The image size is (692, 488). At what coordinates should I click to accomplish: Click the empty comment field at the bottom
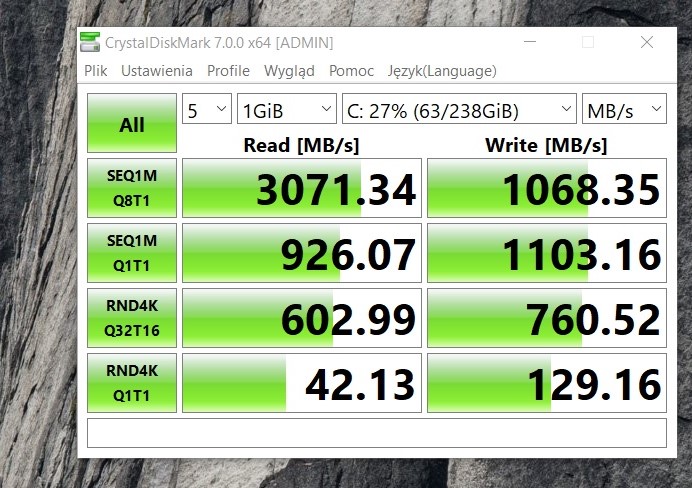pyautogui.click(x=377, y=433)
